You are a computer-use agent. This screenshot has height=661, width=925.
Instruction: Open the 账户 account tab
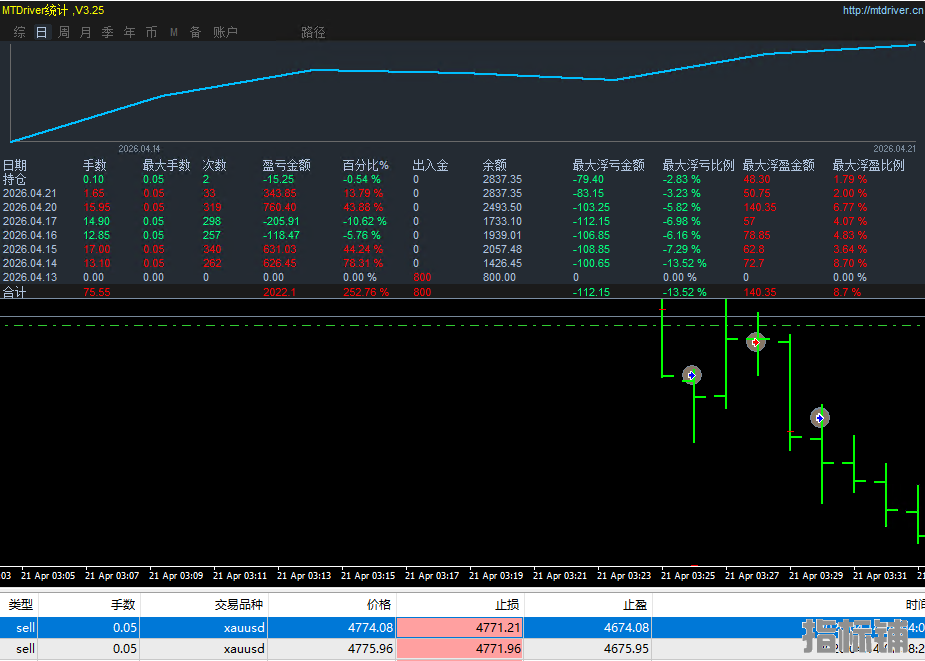coord(225,32)
